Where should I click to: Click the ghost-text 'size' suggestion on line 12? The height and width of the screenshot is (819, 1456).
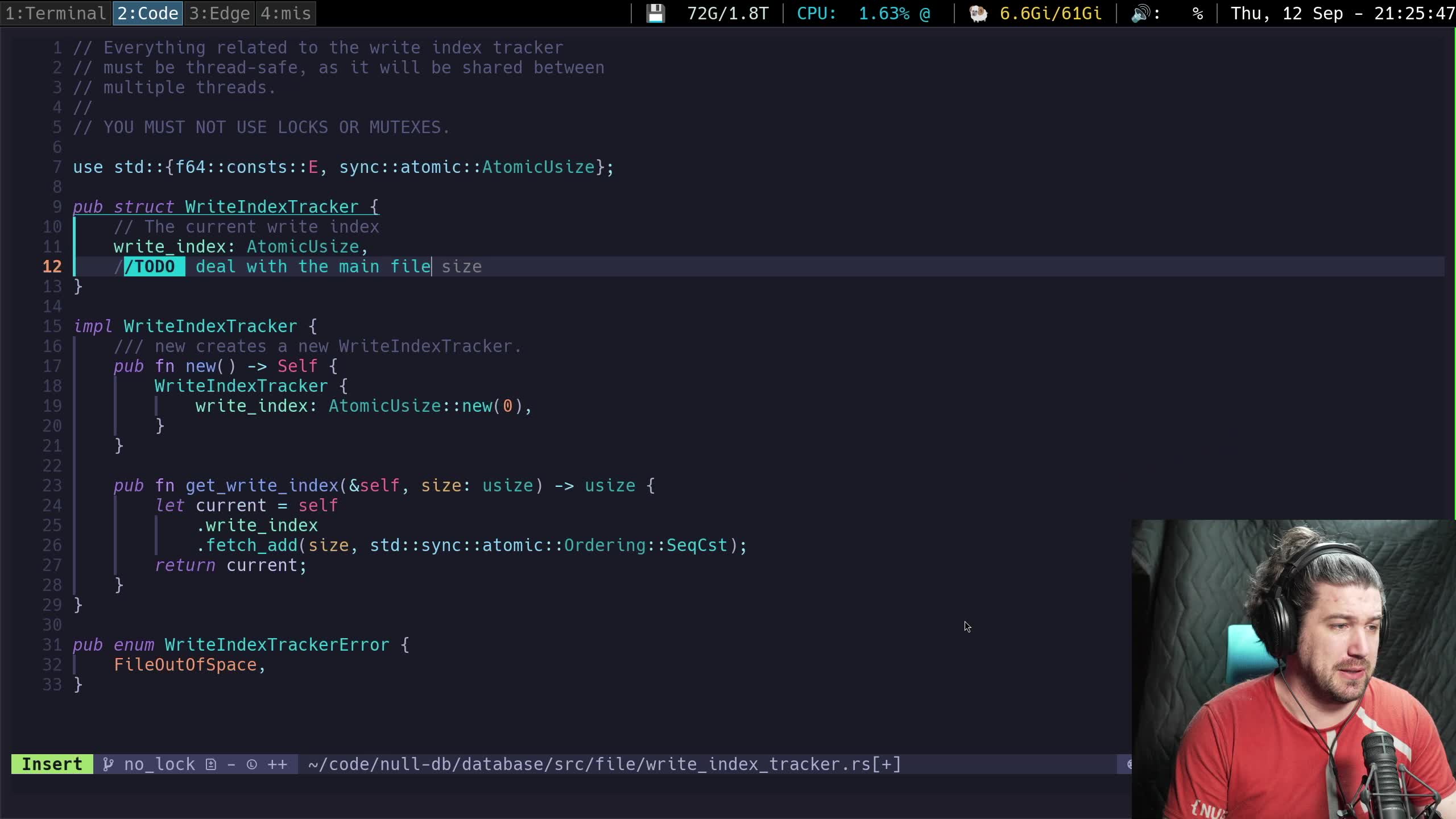point(461,266)
